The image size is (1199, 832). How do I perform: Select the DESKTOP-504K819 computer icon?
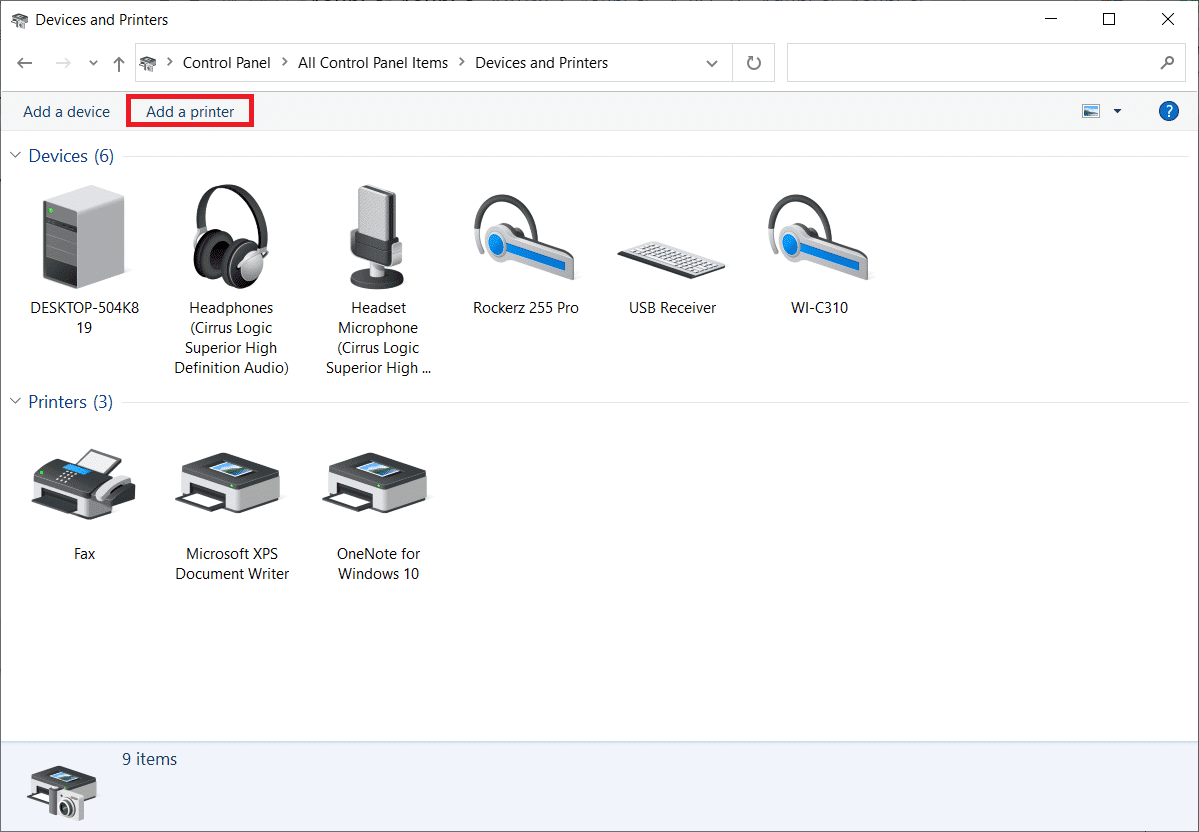(84, 240)
